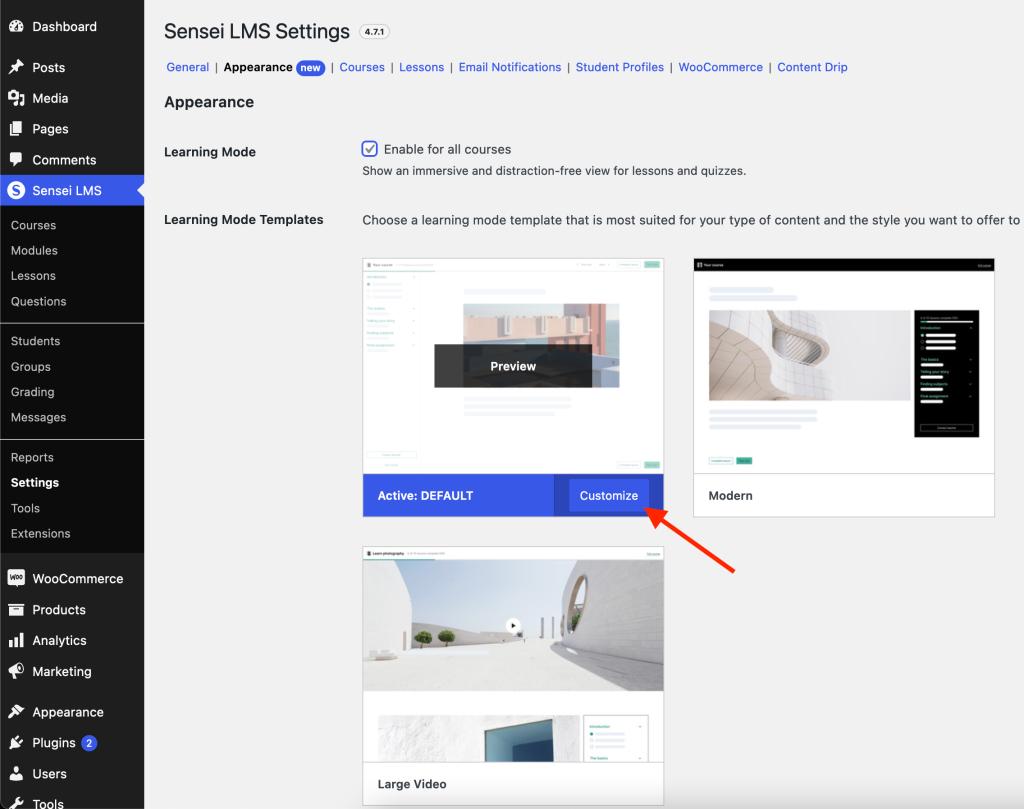Open Questions submenu item

[x=39, y=302]
